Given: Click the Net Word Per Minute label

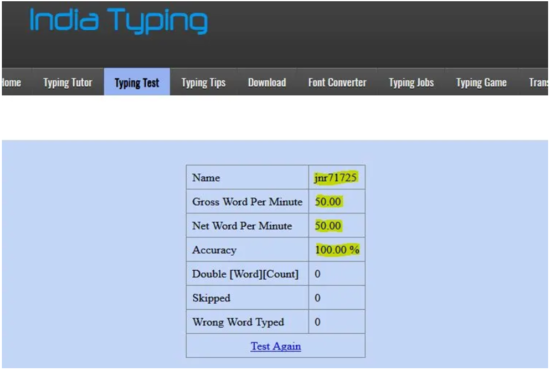Looking at the screenshot, I should pyautogui.click(x=242, y=226).
